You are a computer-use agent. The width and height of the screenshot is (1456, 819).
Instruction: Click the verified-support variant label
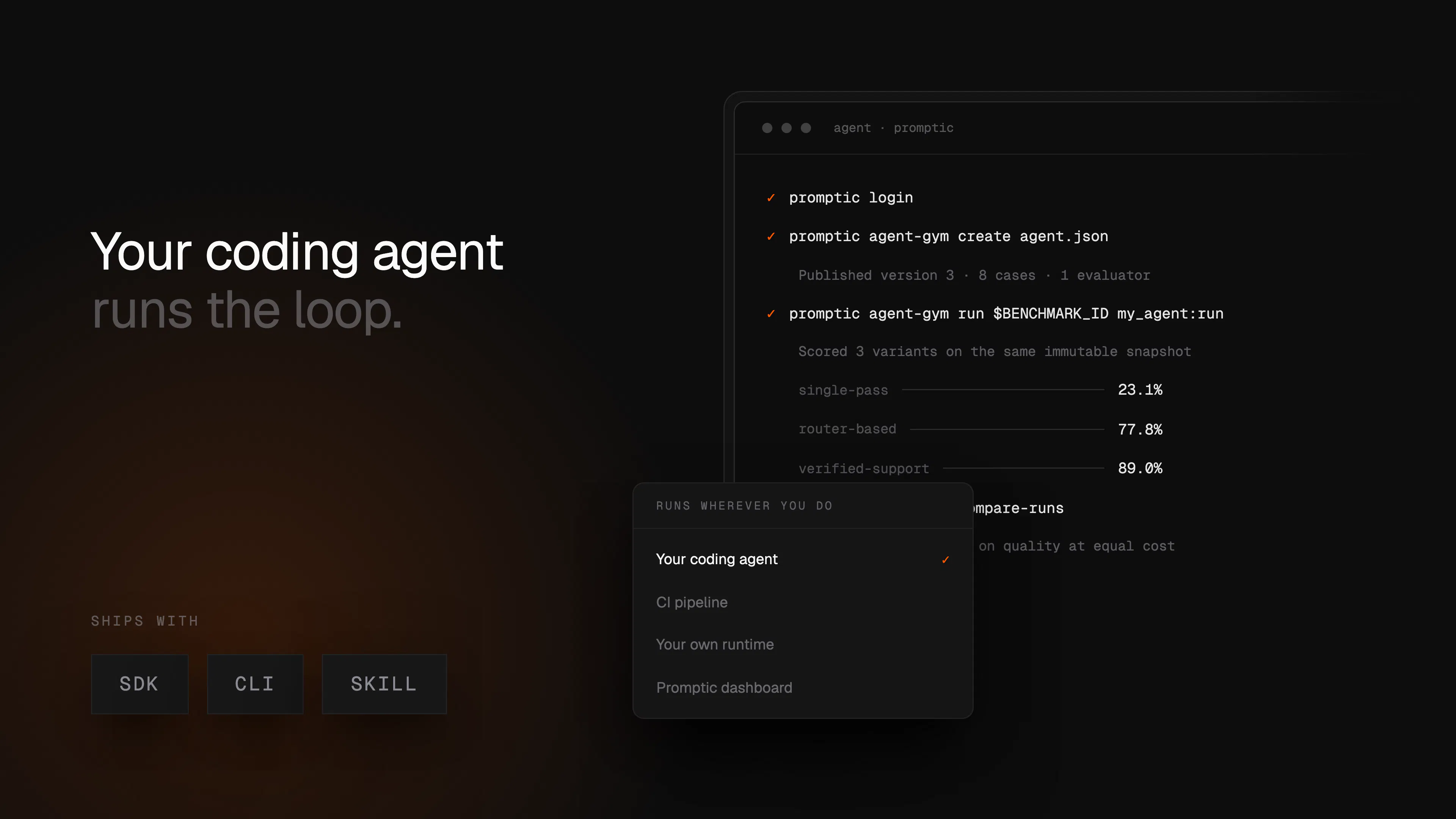[x=864, y=469]
